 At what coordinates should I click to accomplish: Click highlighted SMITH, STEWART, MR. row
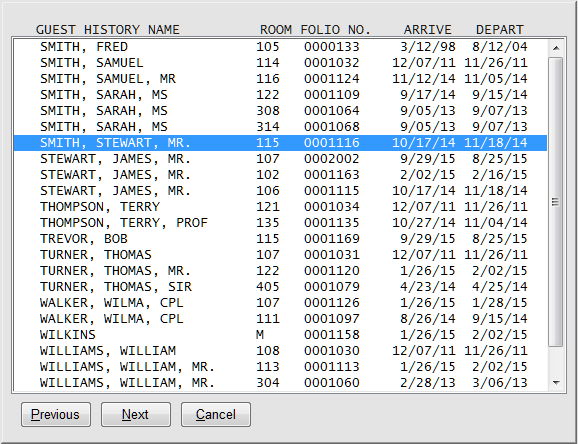(x=281, y=143)
